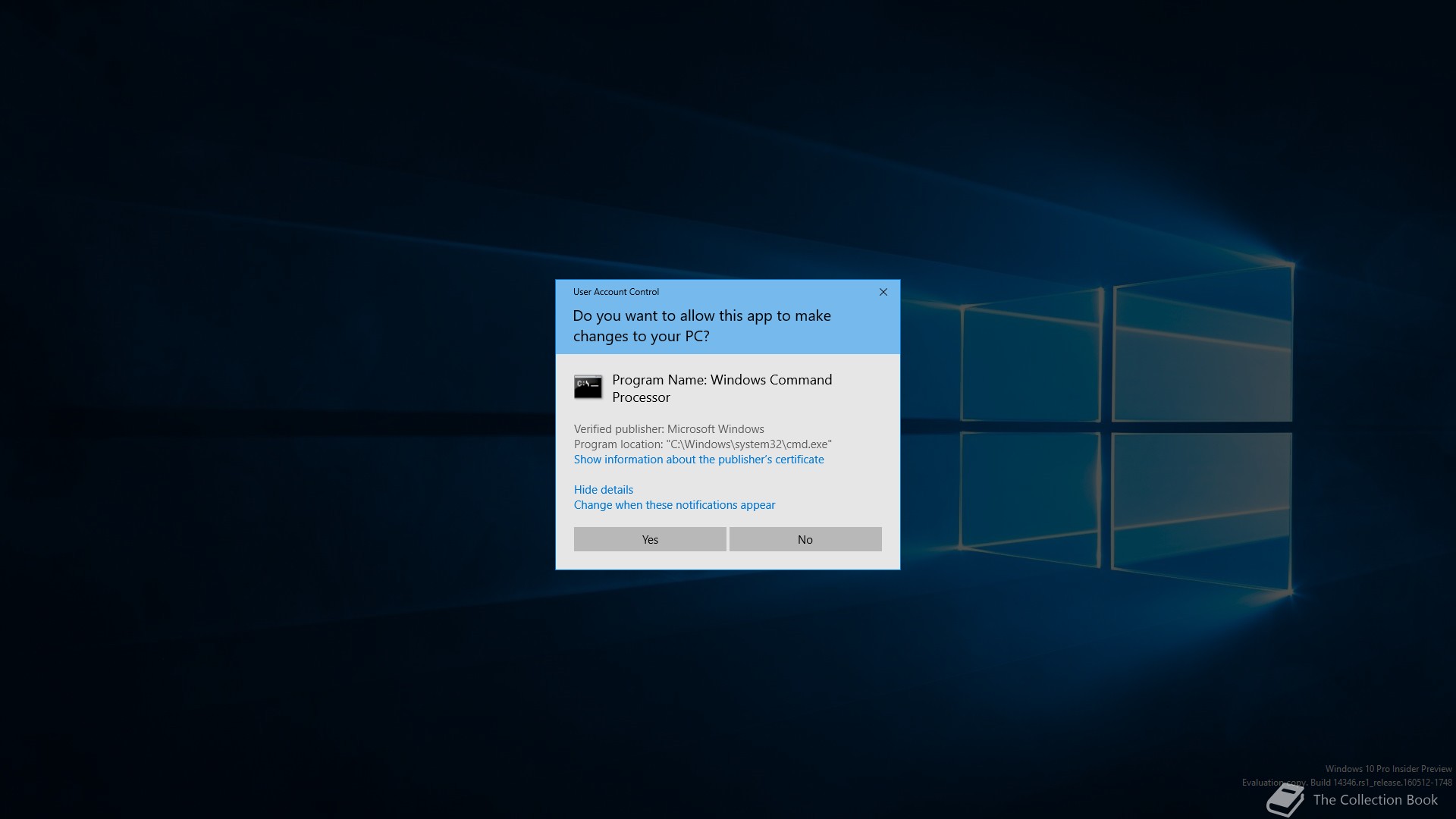Collapse the dialog with Hide details
The image size is (1456, 819).
coord(604,490)
